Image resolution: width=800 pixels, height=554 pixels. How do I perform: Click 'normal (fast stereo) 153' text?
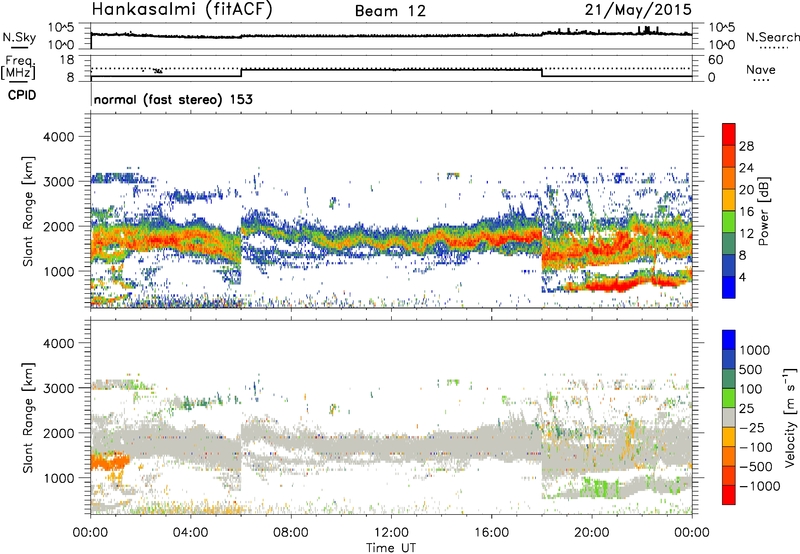click(173, 99)
